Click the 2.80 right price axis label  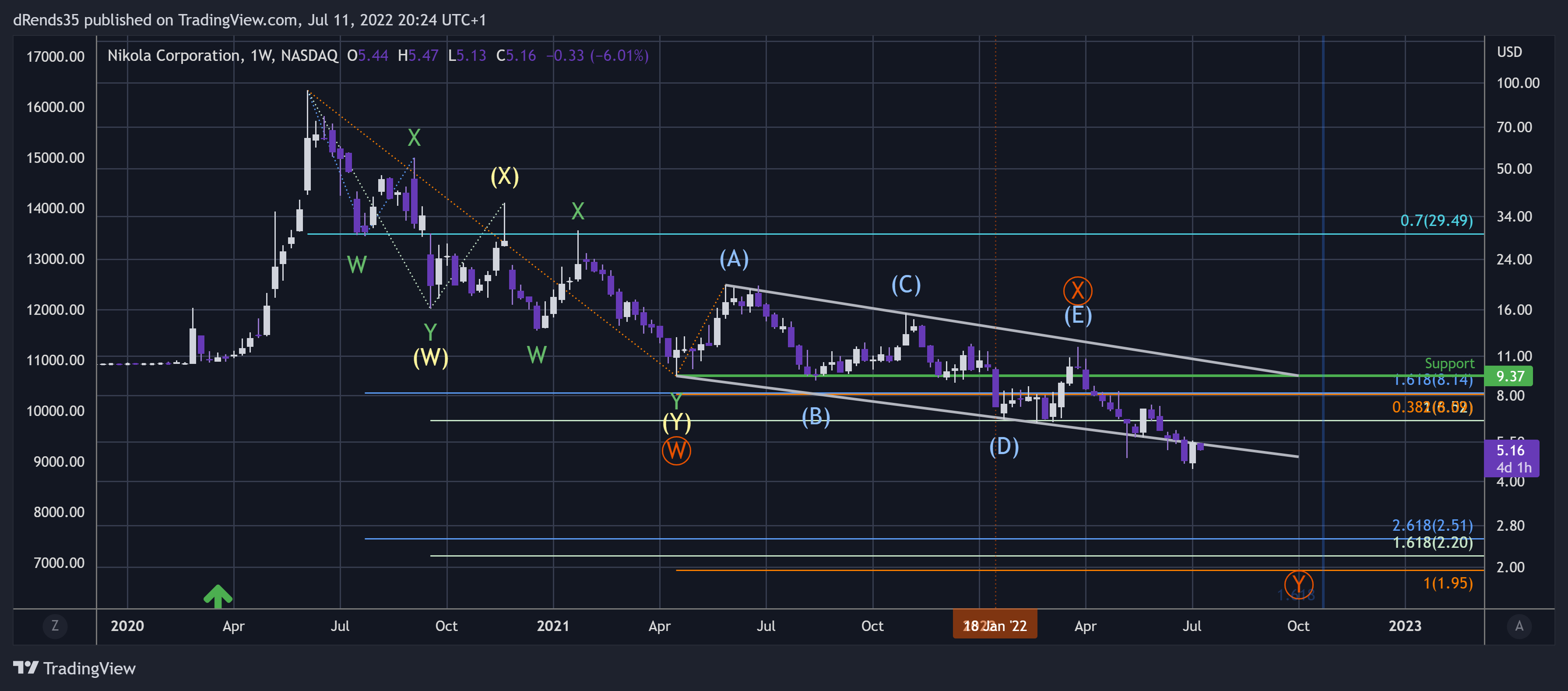click(1510, 525)
